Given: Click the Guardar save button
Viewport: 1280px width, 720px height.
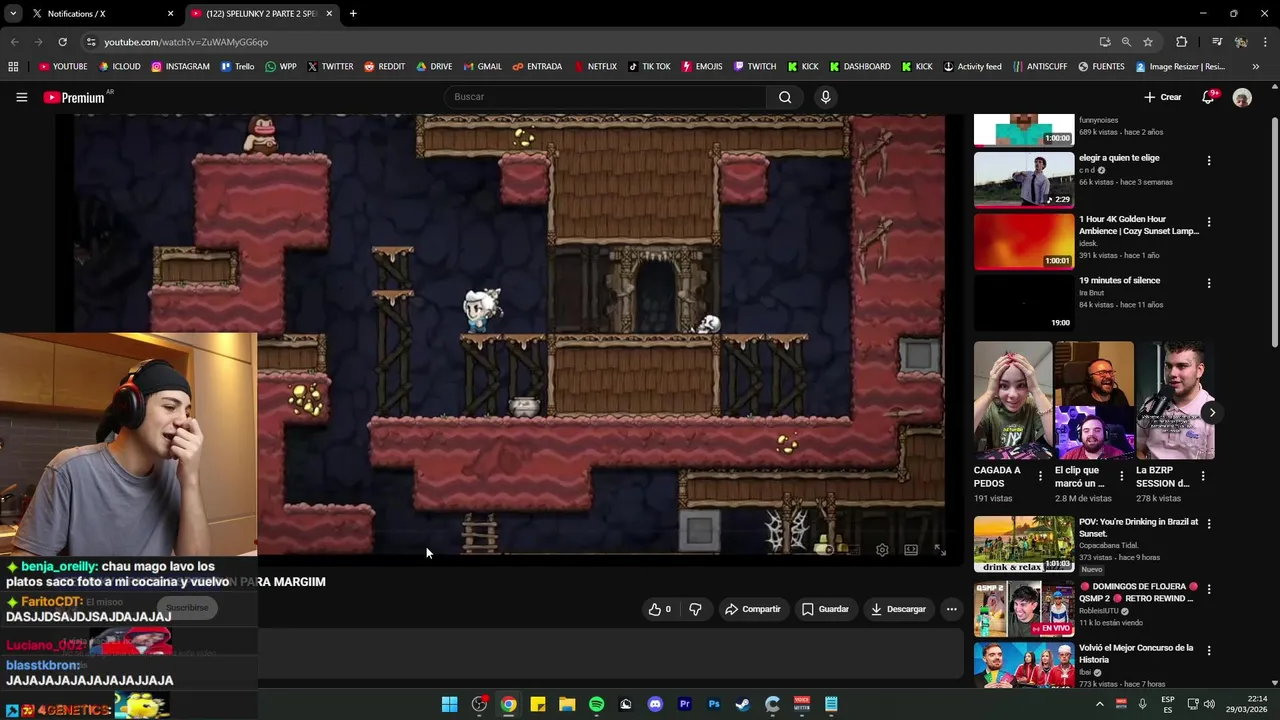Looking at the screenshot, I should [x=825, y=609].
